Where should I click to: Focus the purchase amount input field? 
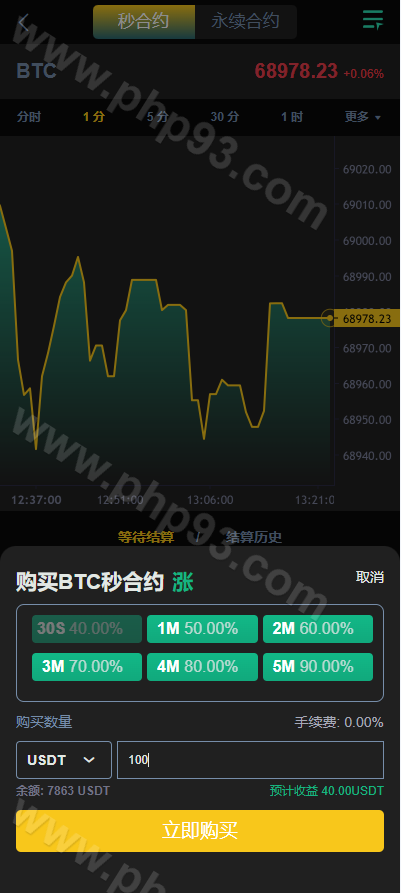251,760
